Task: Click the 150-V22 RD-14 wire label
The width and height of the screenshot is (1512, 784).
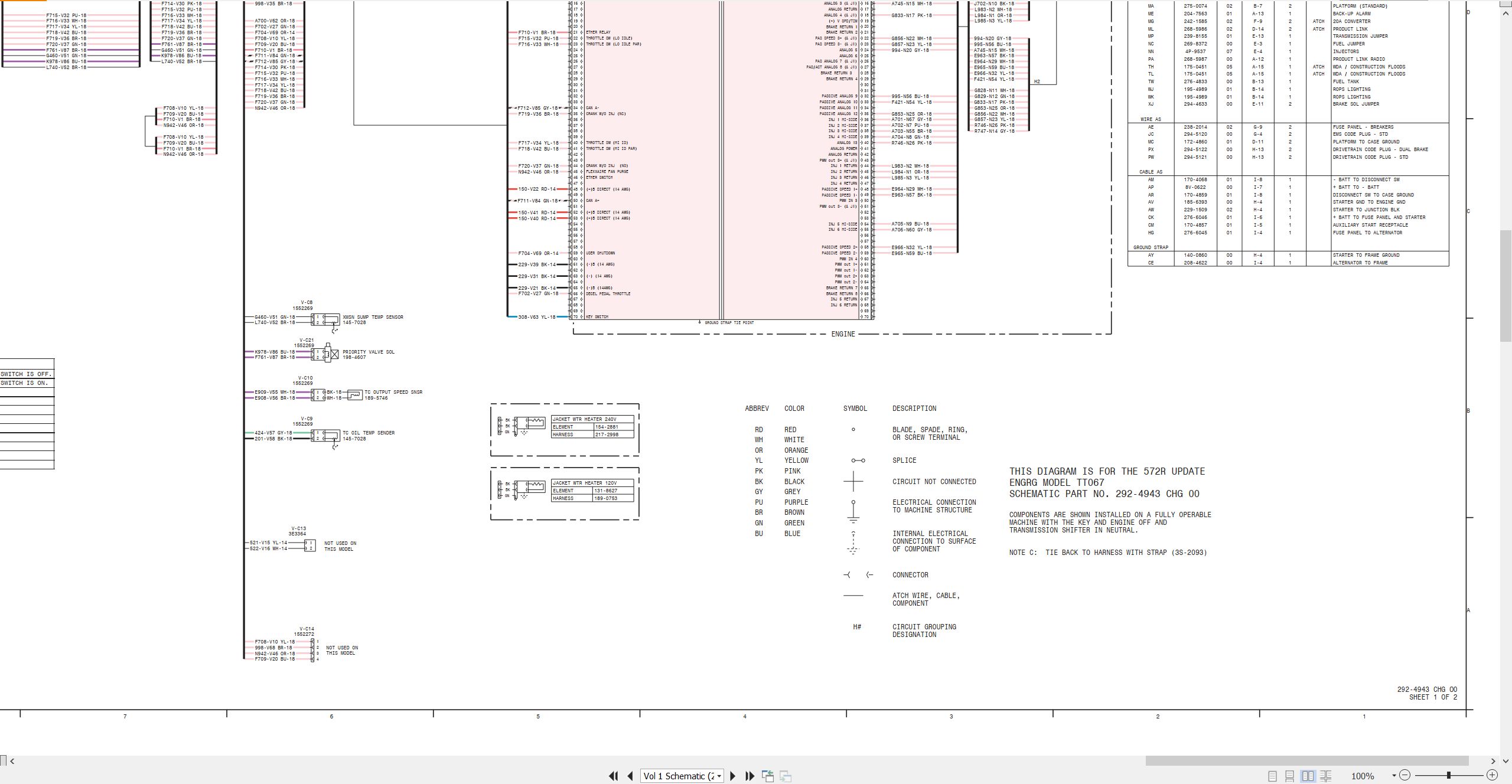Action: [537, 190]
